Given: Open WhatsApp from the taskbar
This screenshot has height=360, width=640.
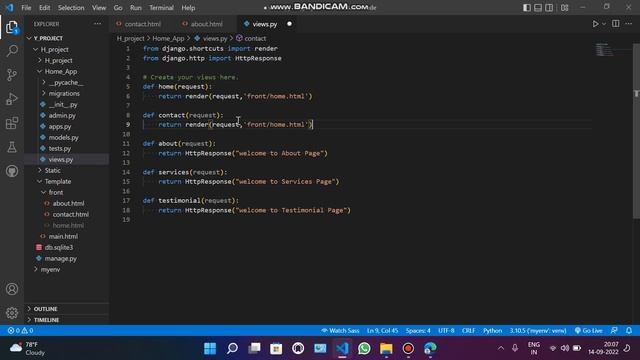Looking at the screenshot, I should coord(364,348).
